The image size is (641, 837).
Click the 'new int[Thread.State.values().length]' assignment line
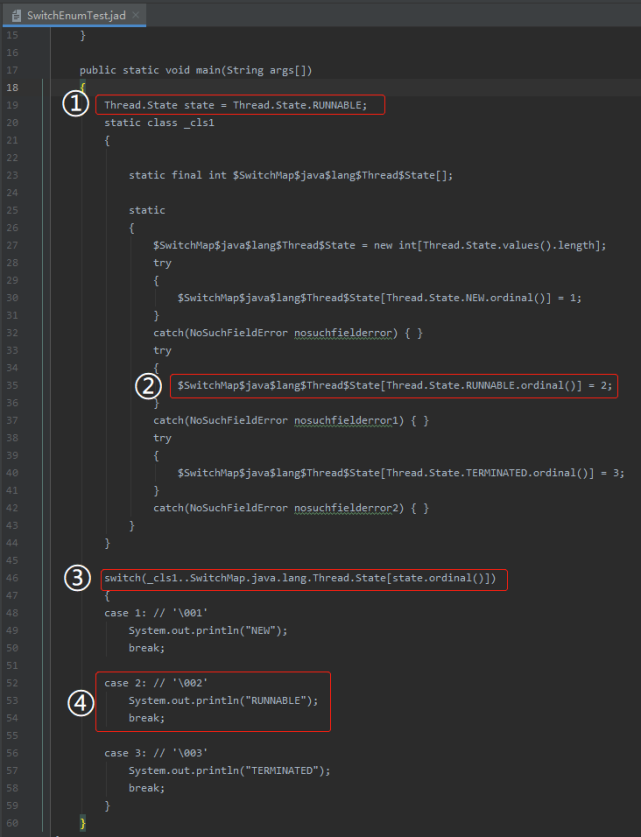tap(379, 246)
